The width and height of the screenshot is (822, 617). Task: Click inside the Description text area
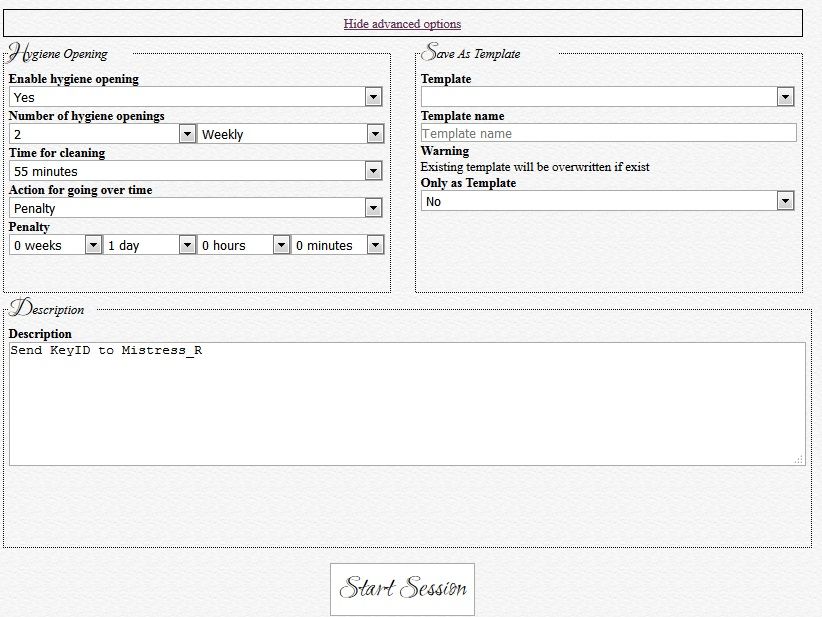point(406,404)
